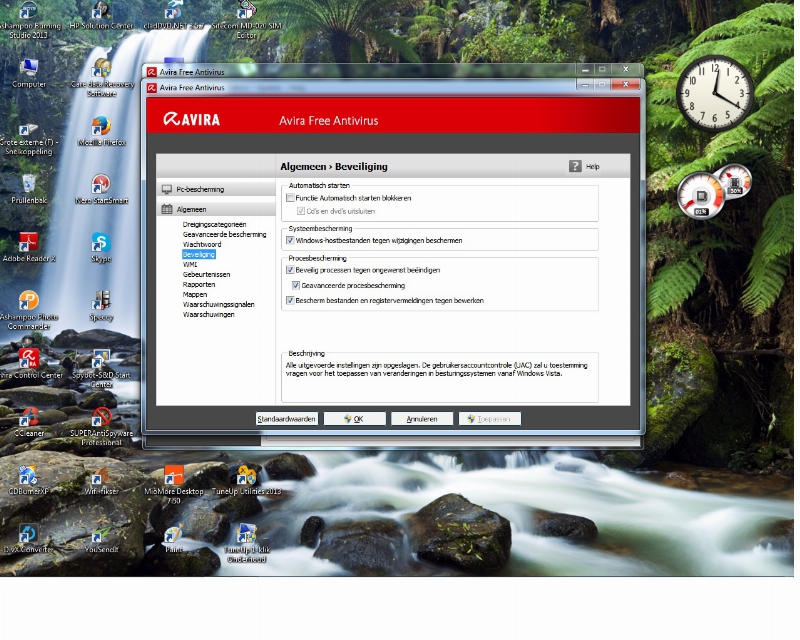Click the Standaardwaarden button
Viewport: 800px width, 640px height.
click(x=287, y=419)
